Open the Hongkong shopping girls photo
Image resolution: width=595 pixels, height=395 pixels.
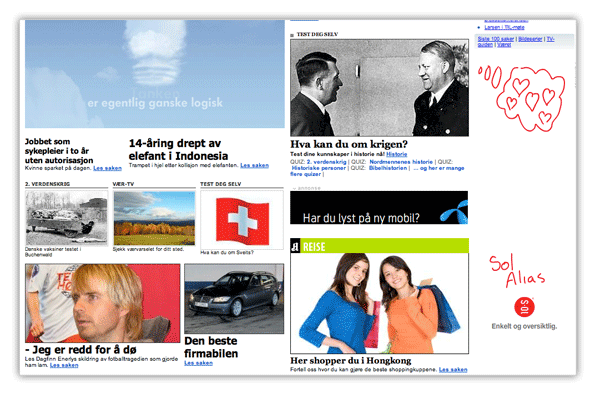click(379, 303)
